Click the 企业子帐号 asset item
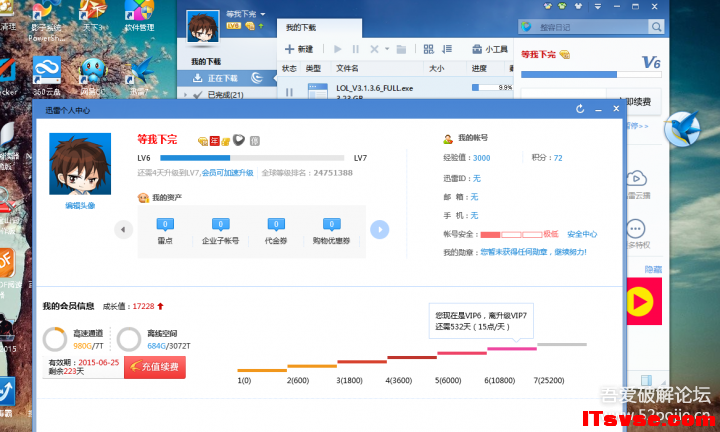 [220, 231]
